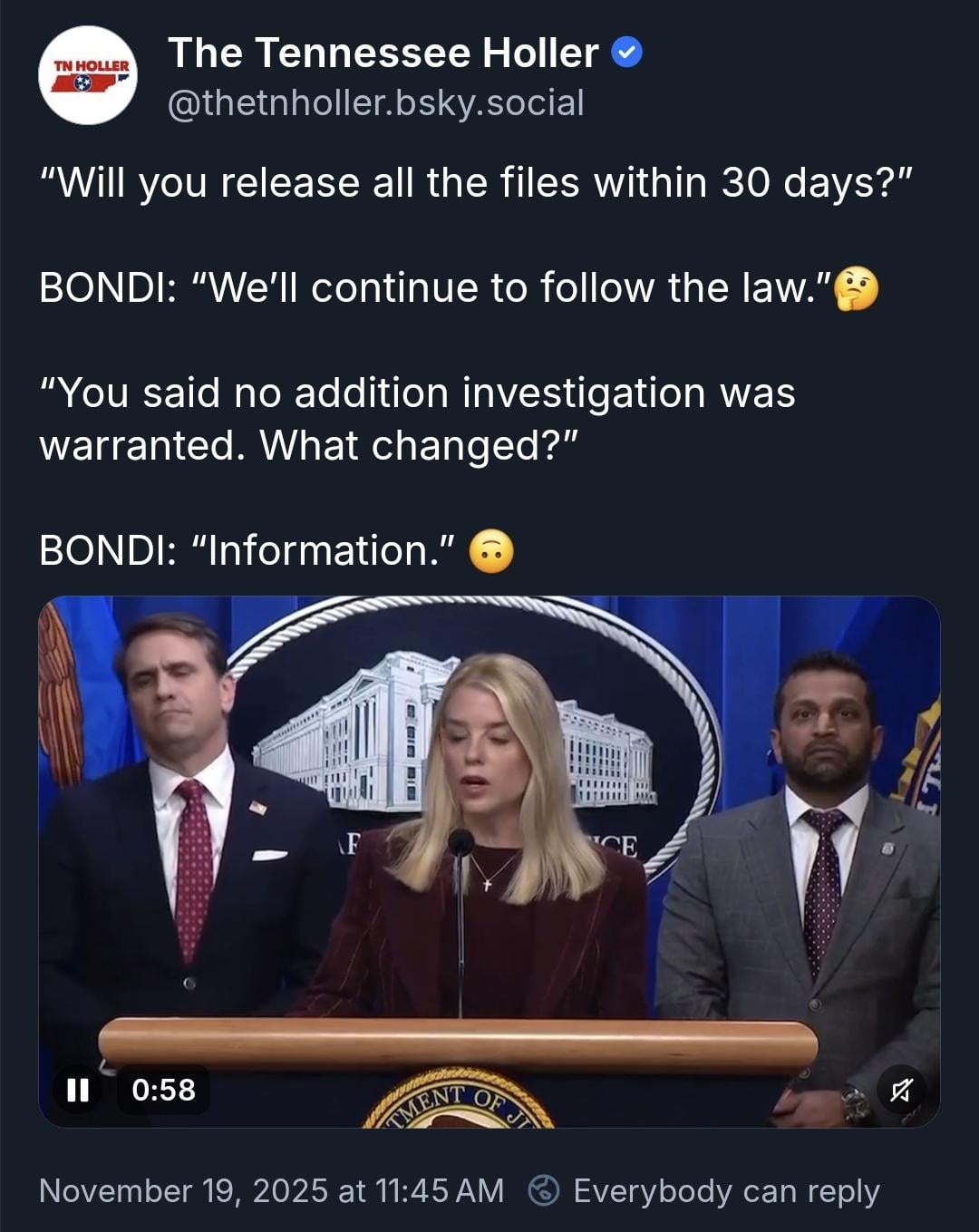Click the @thetnholler.bsky.social handle
The width and height of the screenshot is (979, 1232).
(376, 102)
